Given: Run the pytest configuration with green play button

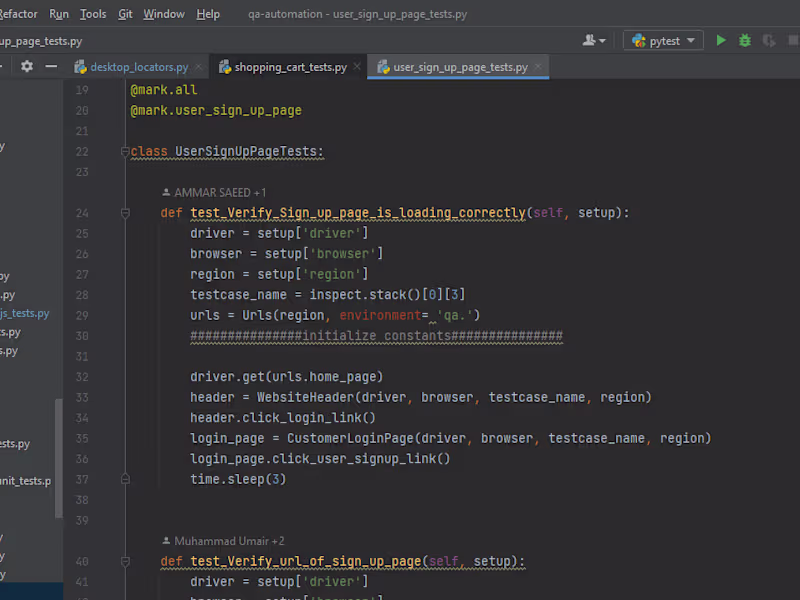Looking at the screenshot, I should click(721, 41).
